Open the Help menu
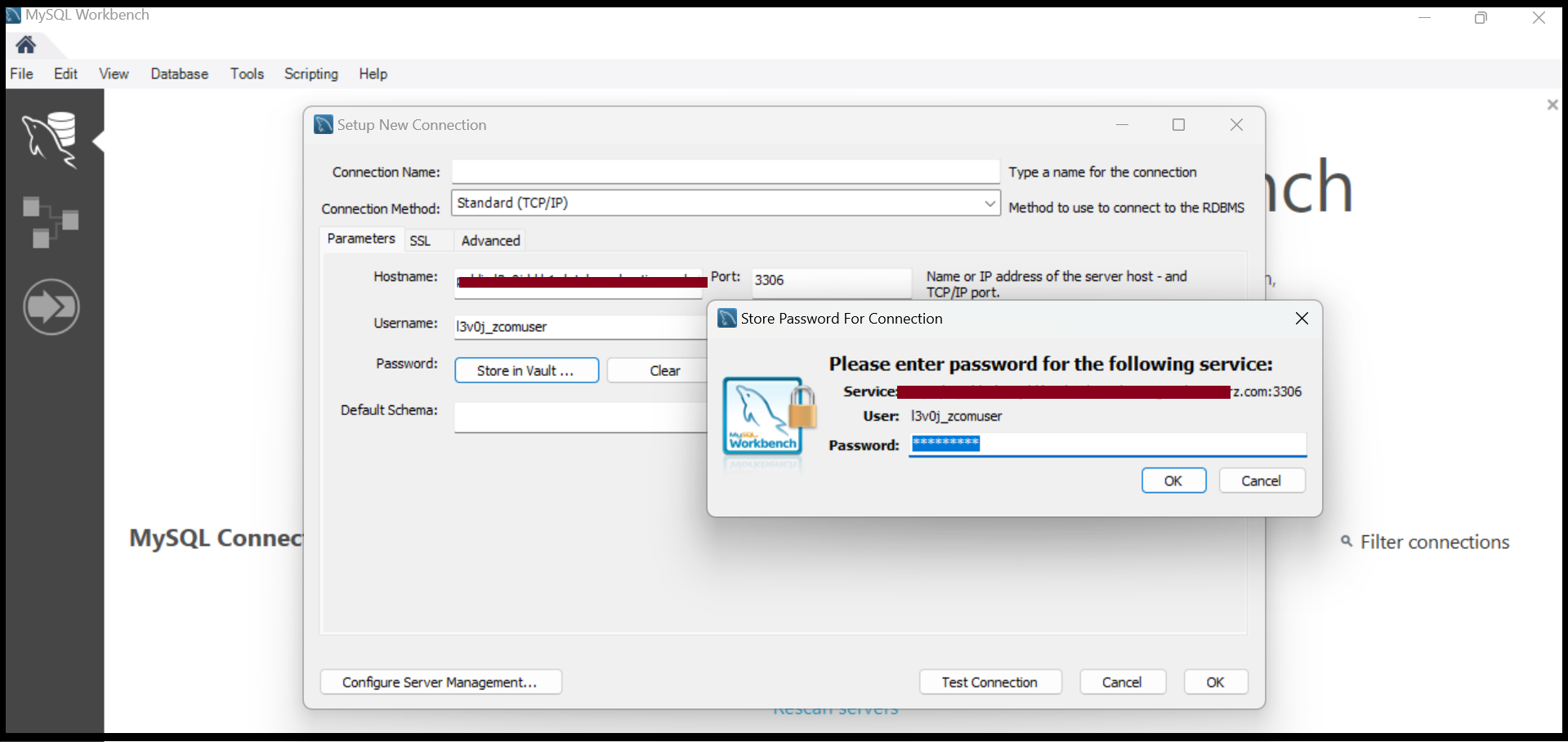 pos(373,74)
